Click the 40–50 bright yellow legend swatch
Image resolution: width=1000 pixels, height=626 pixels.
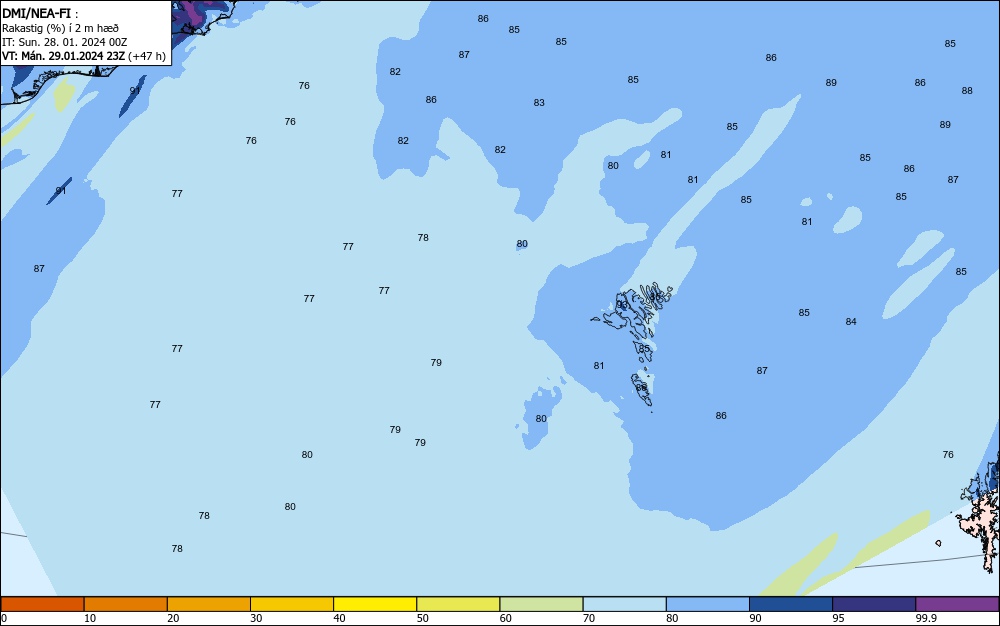coord(375,604)
